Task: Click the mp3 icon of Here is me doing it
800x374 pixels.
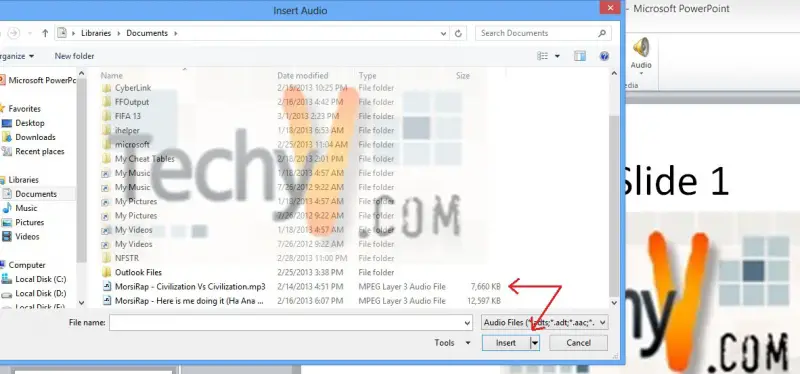Action: pos(106,301)
